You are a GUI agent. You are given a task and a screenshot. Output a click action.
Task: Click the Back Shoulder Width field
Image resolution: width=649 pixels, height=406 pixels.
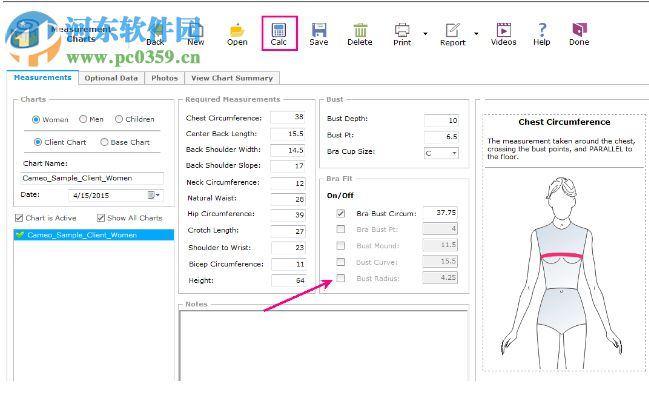coord(288,150)
